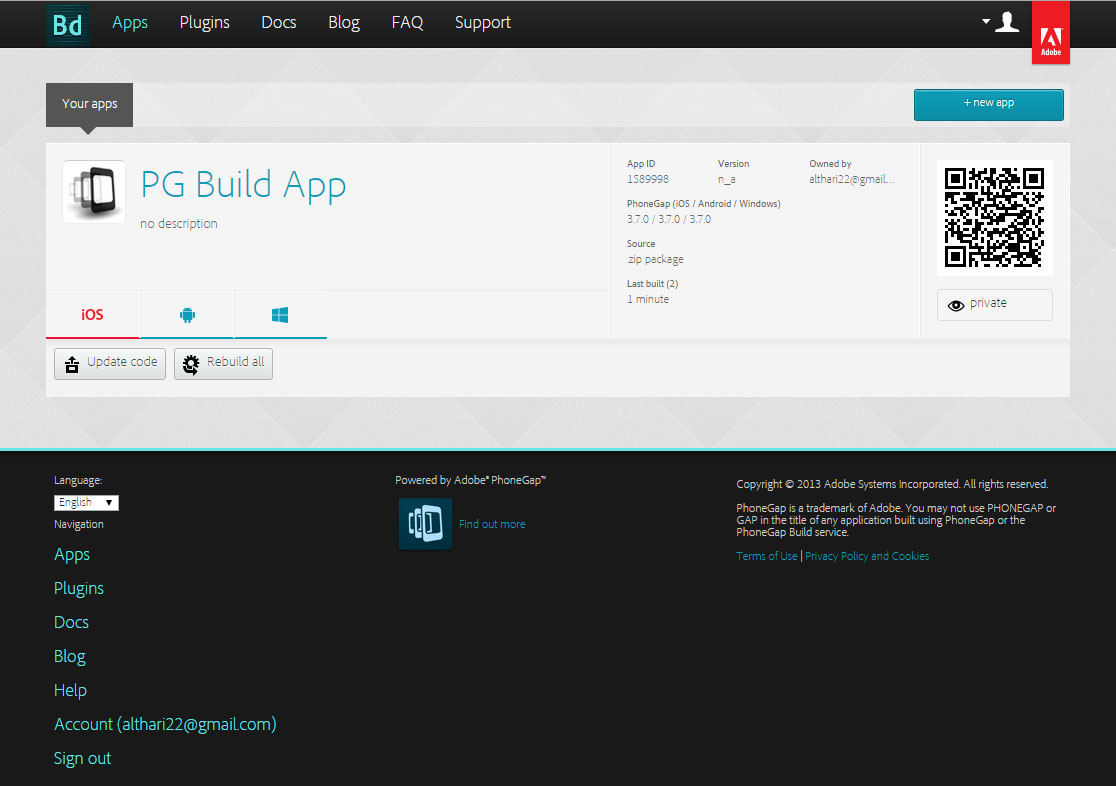Image resolution: width=1116 pixels, height=786 pixels.
Task: Click the Adobe logo badge
Action: click(x=1051, y=33)
